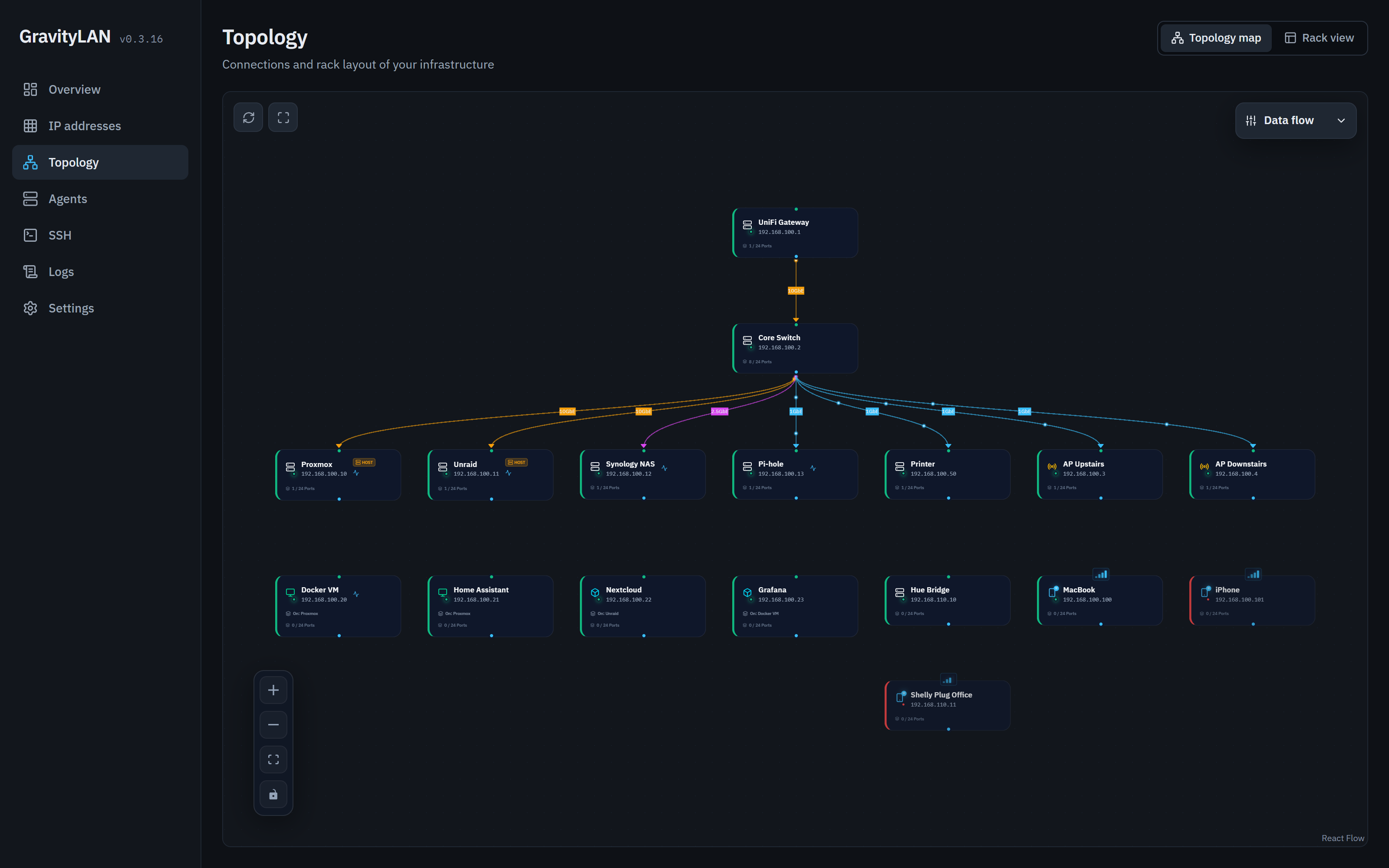Select the Core Switch node
Viewport: 1389px width, 868px height.
[796, 349]
